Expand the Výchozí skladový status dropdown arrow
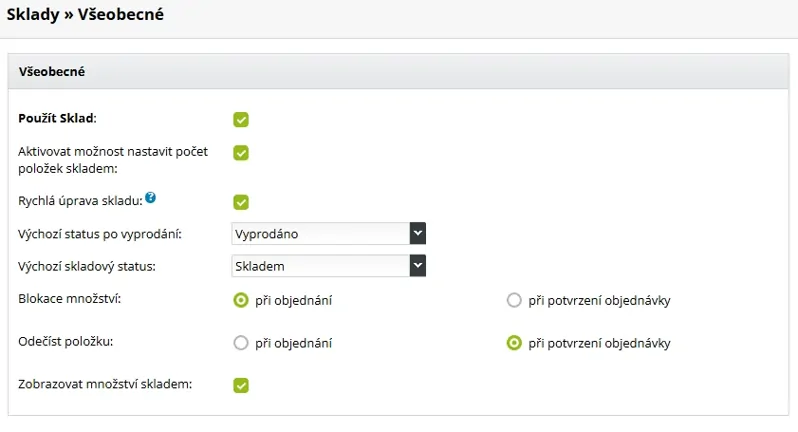Image resolution: width=798 pixels, height=432 pixels. pyautogui.click(x=417, y=266)
